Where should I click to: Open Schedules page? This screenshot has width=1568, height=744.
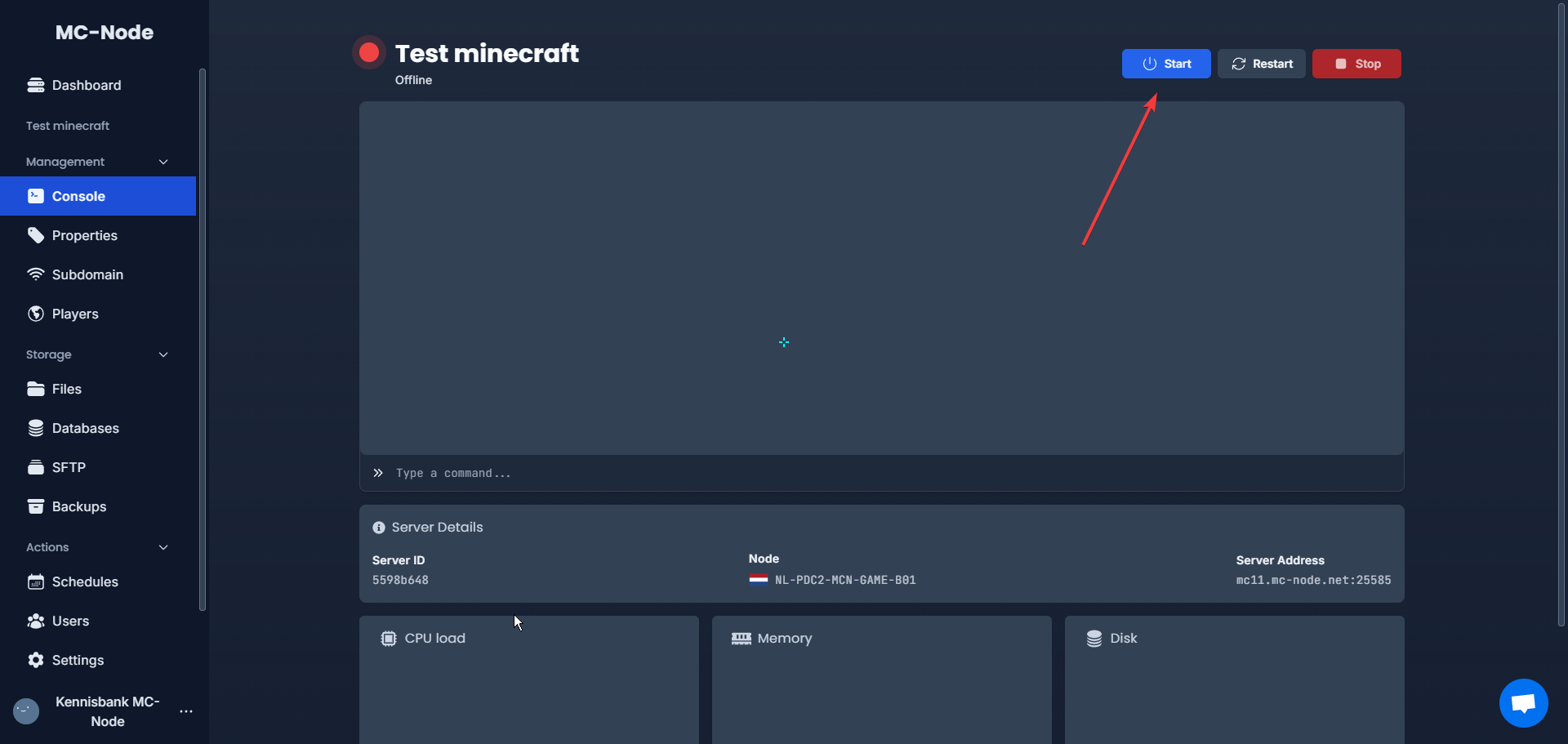98,581
